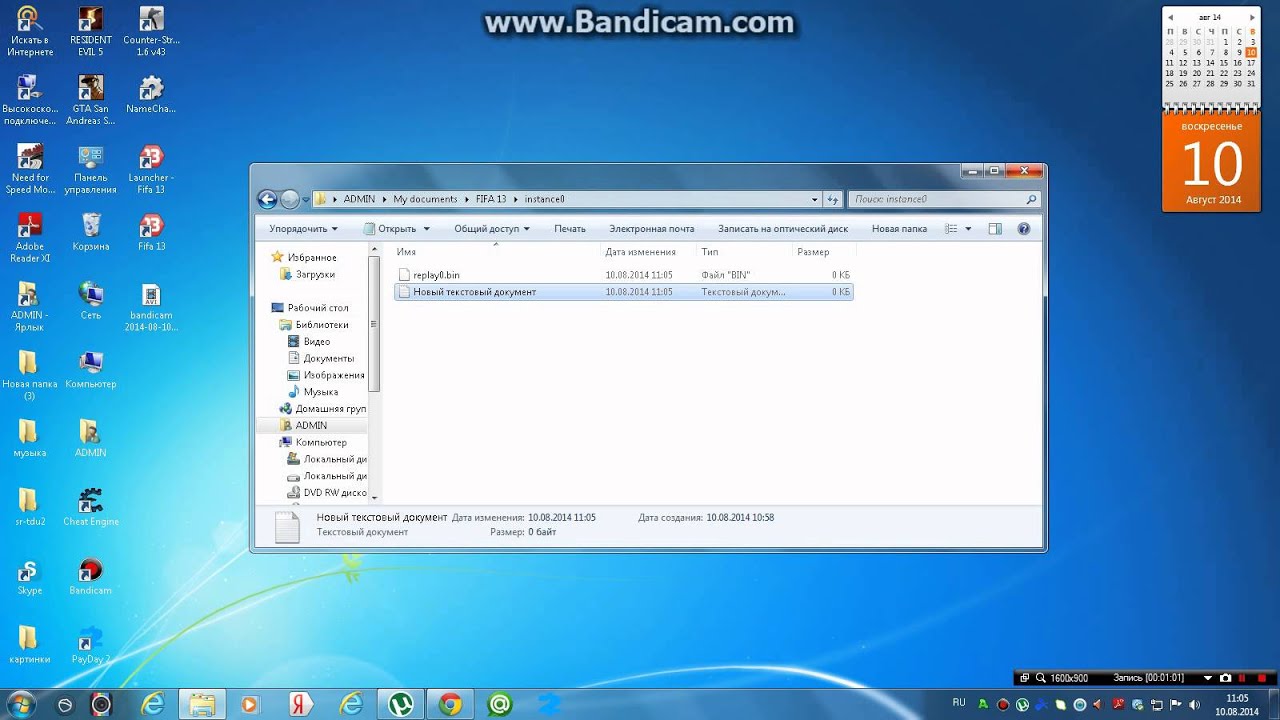Open recent pages dropdown beside navigation arrows
Viewport: 1280px width, 720px height.
point(306,199)
